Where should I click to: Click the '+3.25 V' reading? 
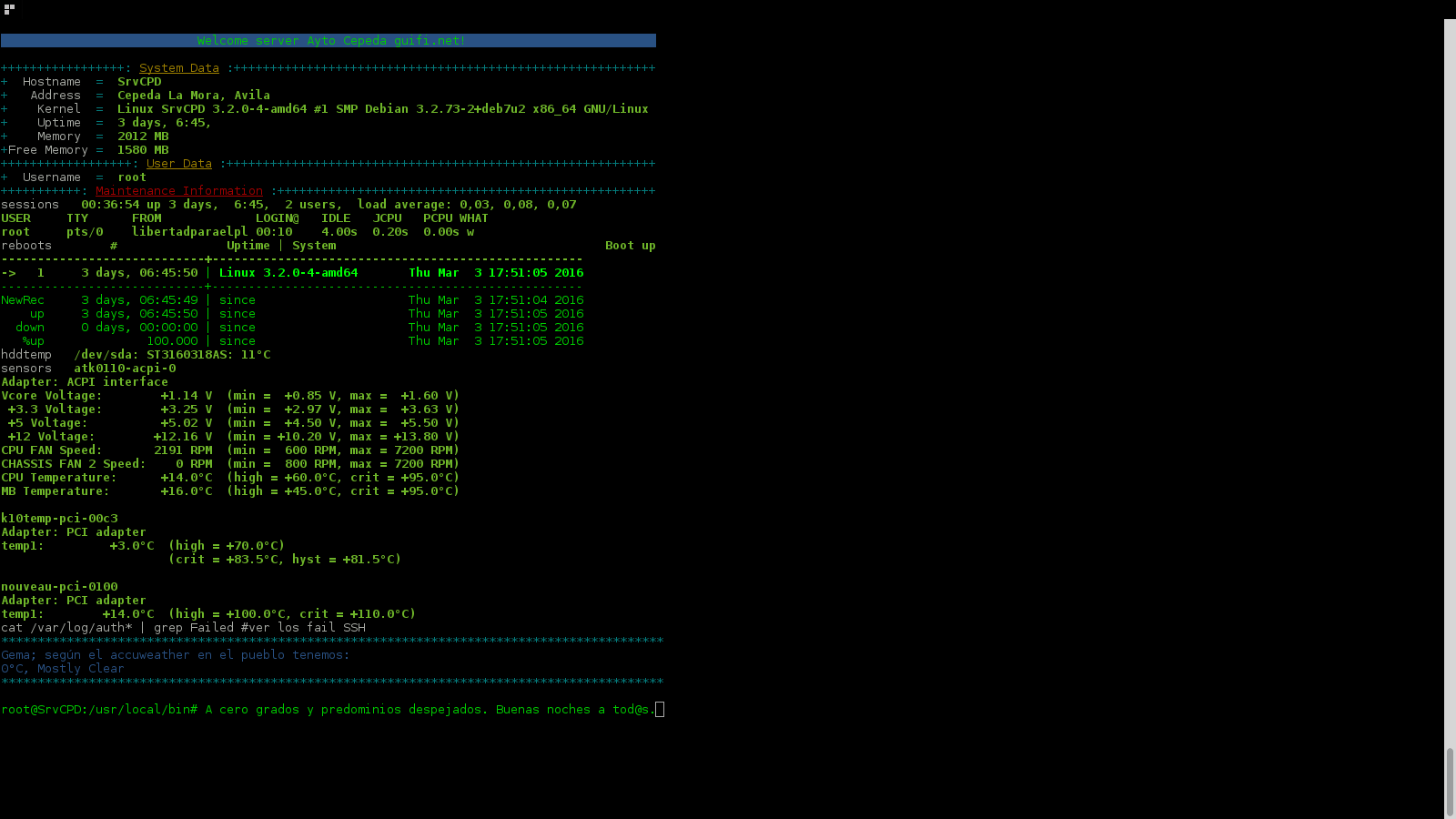(x=187, y=409)
